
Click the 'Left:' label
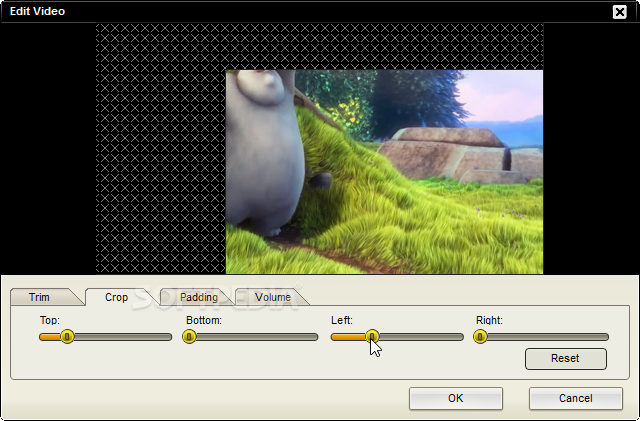point(342,320)
